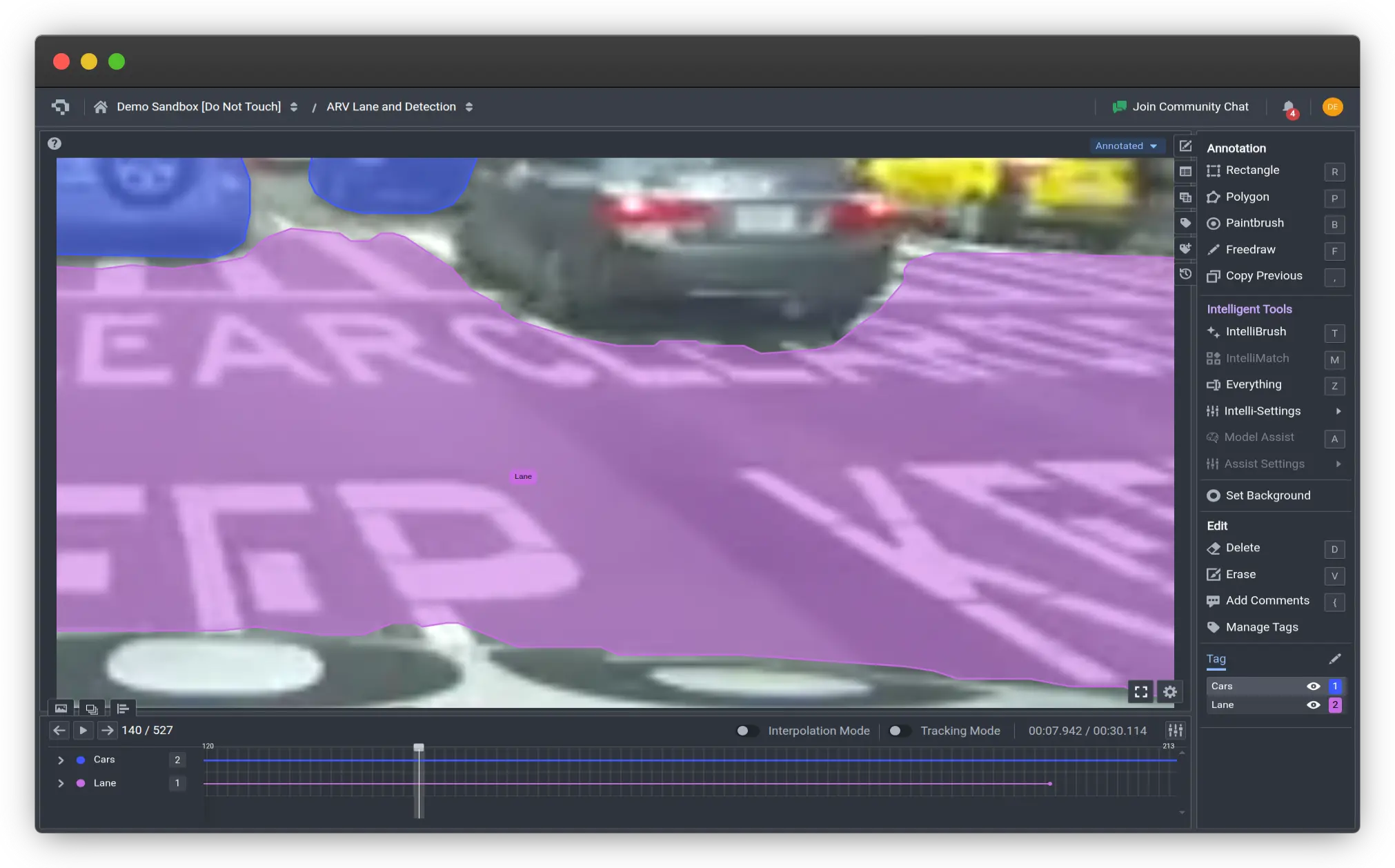
Task: Enable Interpolation Mode toggle
Action: click(746, 731)
